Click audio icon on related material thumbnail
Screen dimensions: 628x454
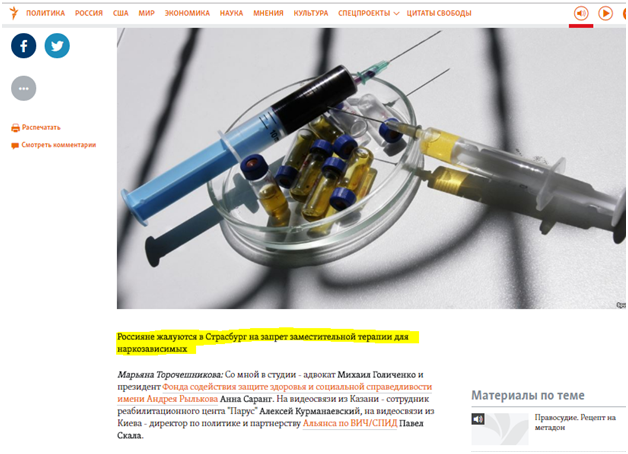coord(478,419)
